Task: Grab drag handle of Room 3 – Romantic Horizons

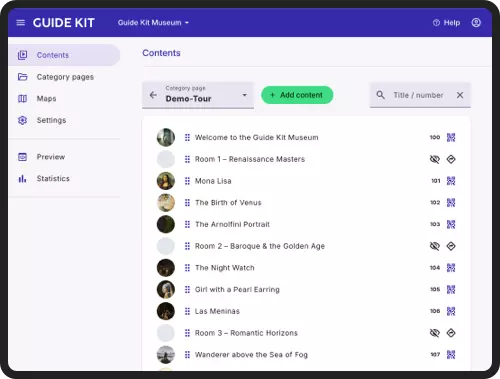Action: 187,333
